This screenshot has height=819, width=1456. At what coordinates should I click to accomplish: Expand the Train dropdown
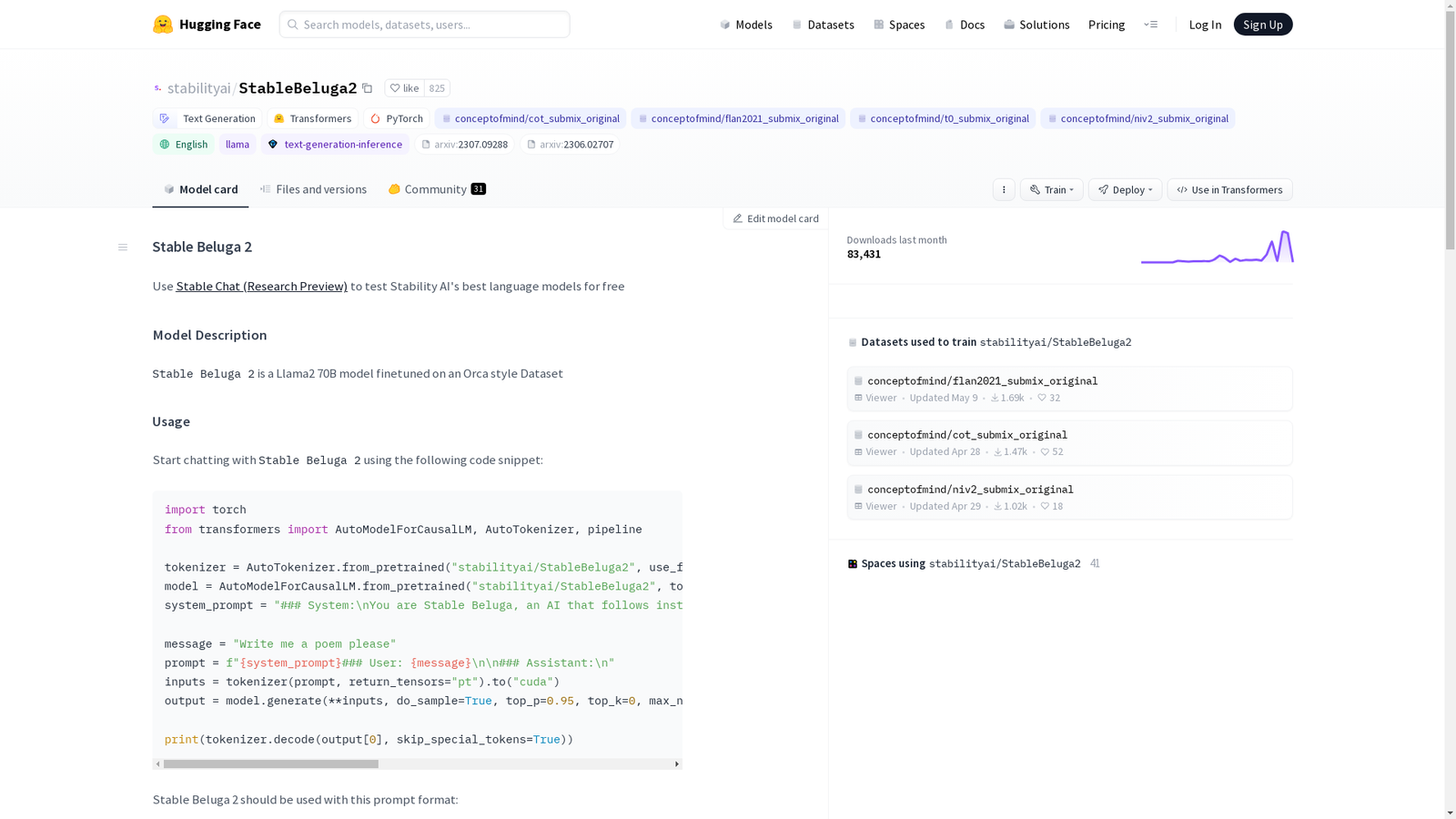1051,189
